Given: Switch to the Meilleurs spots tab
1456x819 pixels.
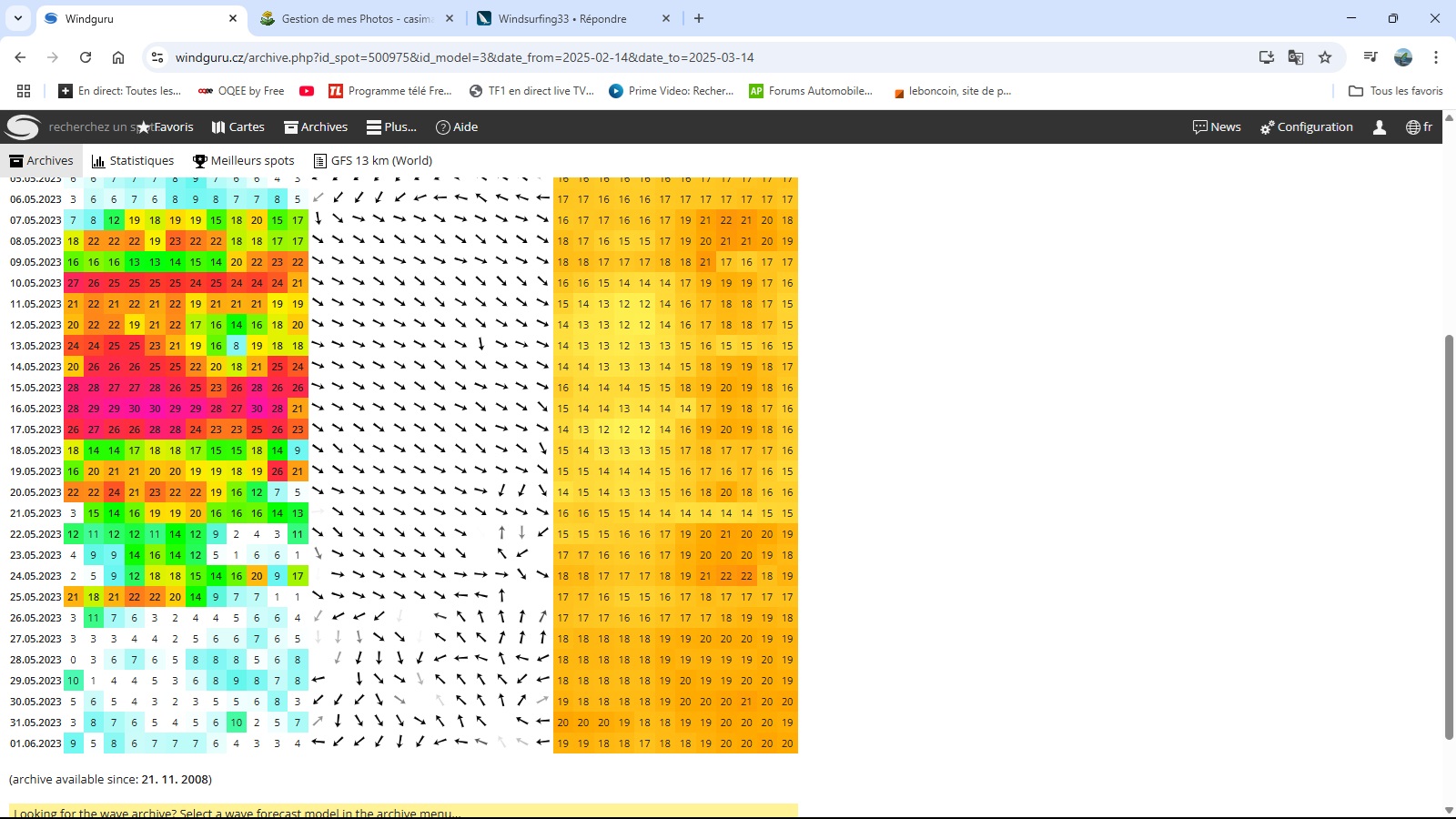Looking at the screenshot, I should pyautogui.click(x=244, y=161).
